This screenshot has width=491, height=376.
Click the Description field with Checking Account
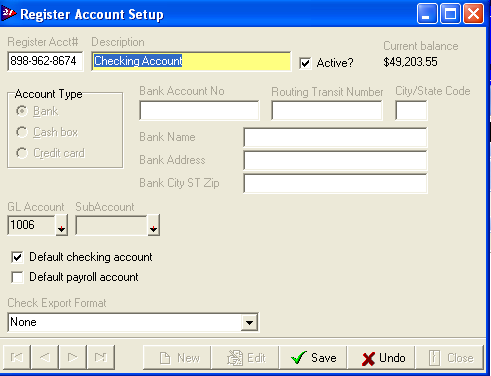pos(191,61)
